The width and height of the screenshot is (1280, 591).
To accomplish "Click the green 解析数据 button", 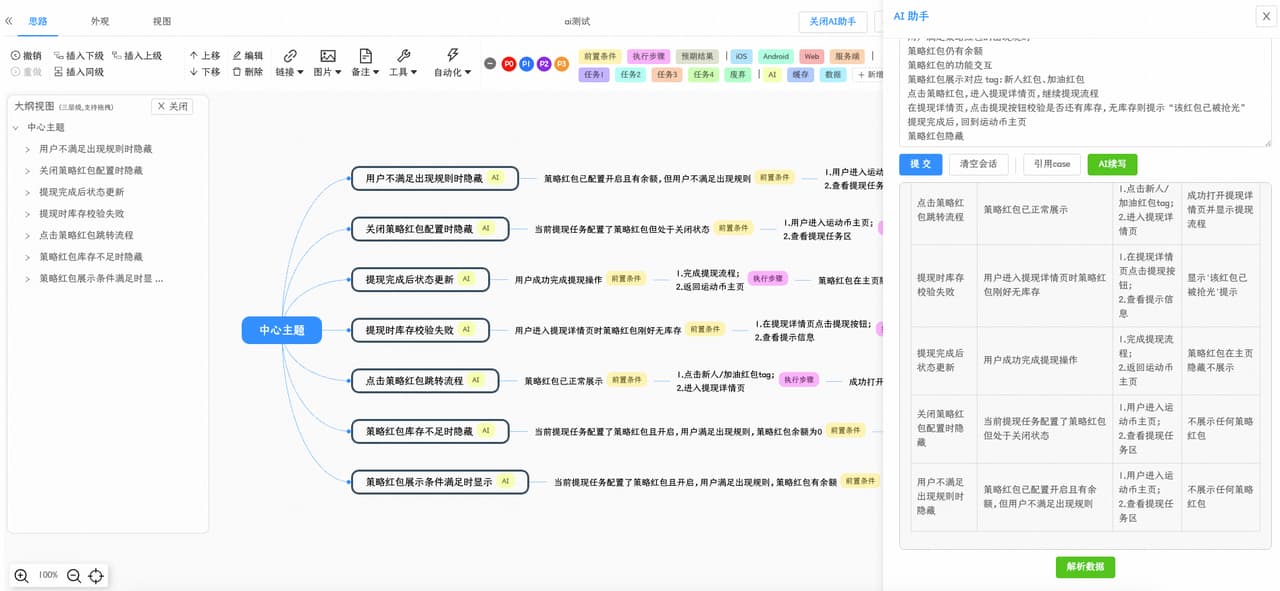I will pos(1085,567).
